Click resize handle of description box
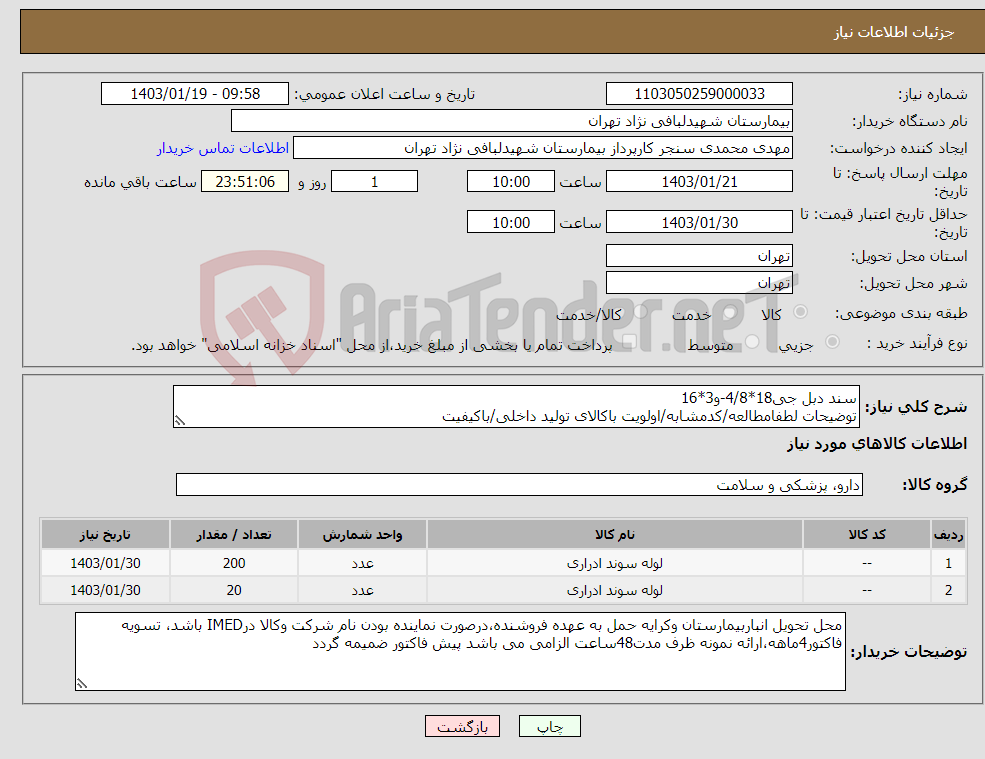 coord(180,421)
